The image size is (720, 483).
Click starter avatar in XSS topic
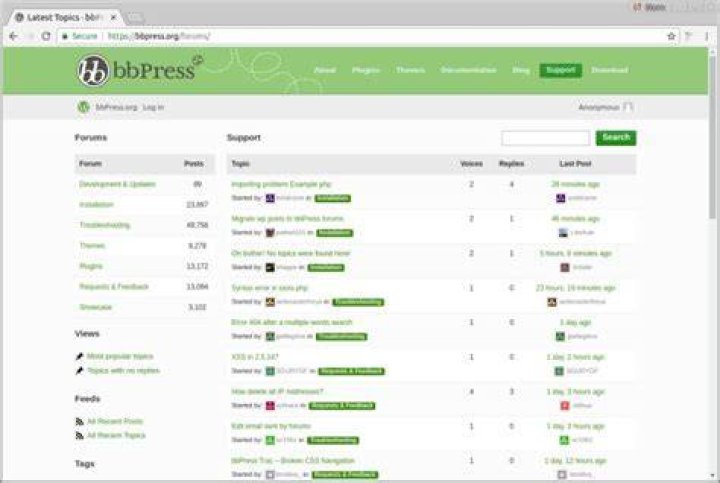(270, 371)
